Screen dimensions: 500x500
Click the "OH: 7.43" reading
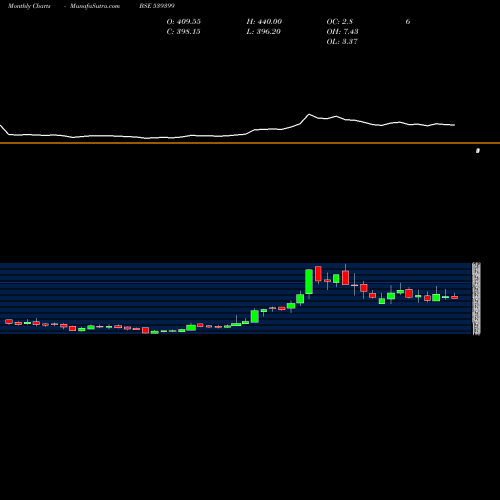click(342, 32)
